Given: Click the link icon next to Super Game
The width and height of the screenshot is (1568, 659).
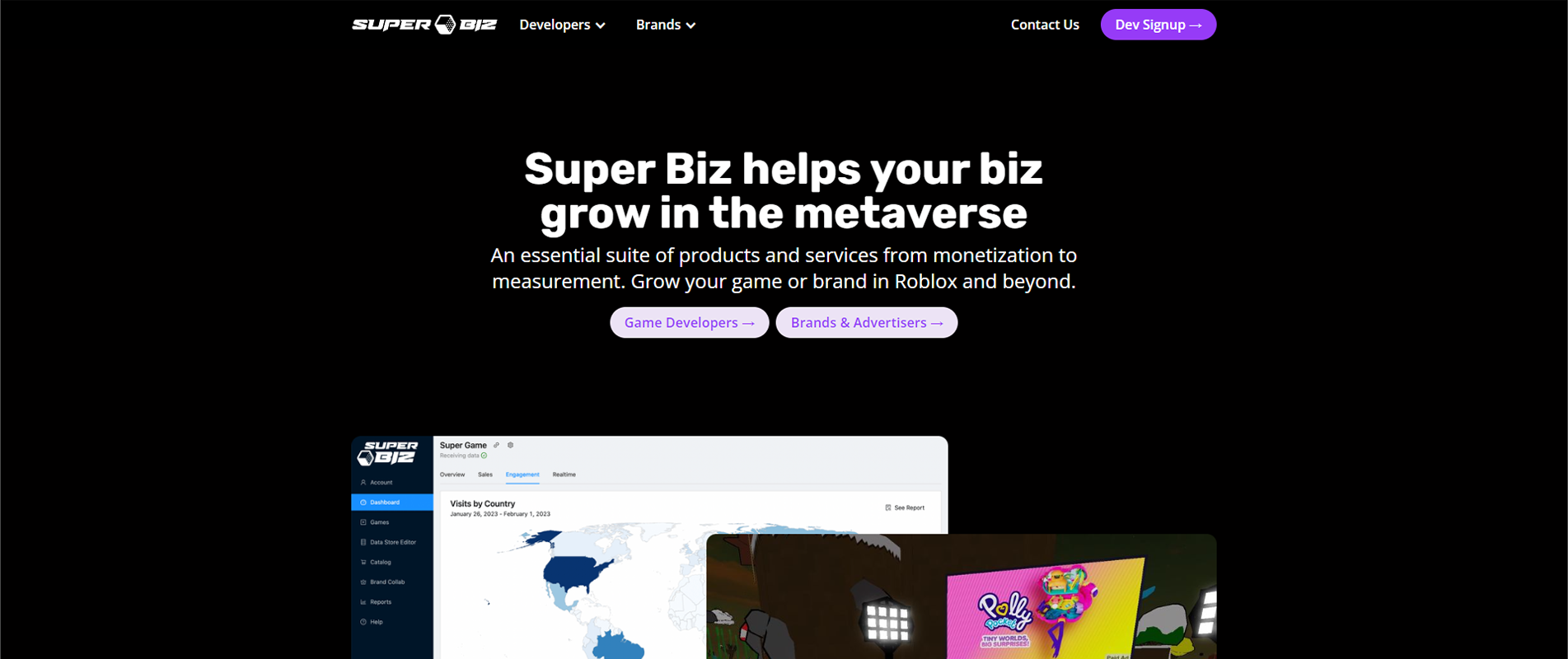Looking at the screenshot, I should click(x=496, y=445).
